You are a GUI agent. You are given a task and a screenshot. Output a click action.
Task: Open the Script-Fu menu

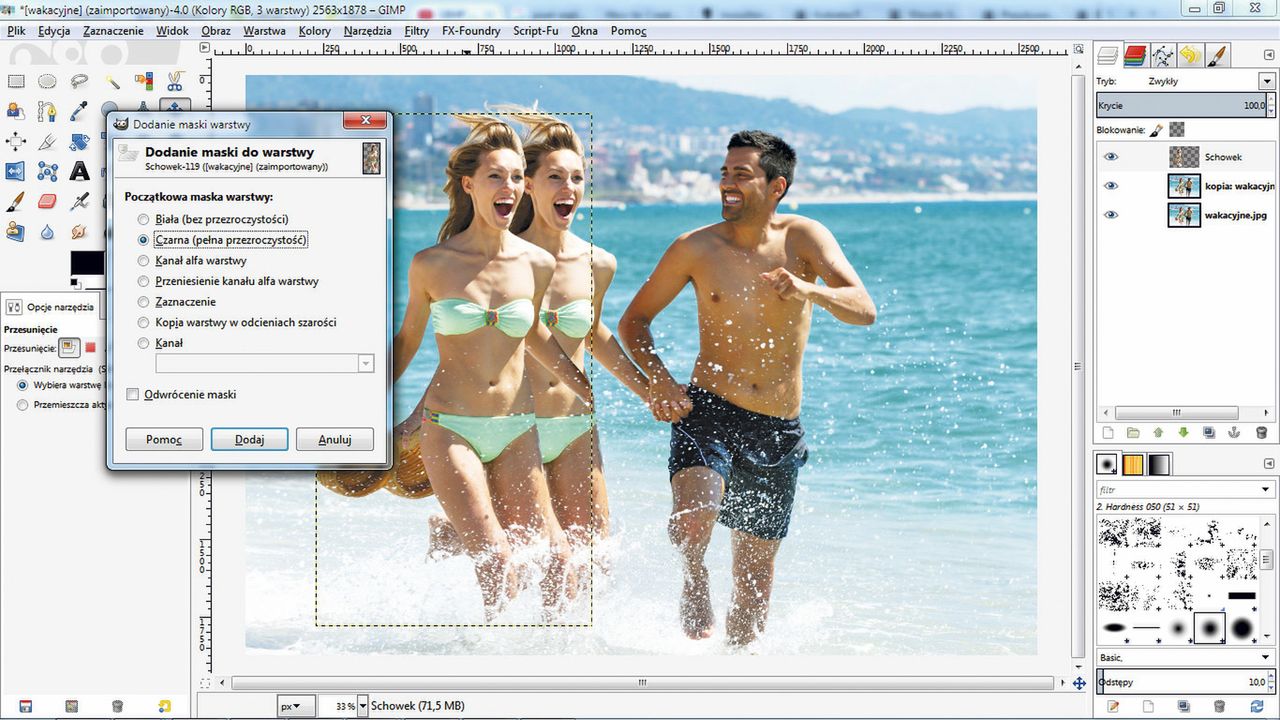(536, 31)
